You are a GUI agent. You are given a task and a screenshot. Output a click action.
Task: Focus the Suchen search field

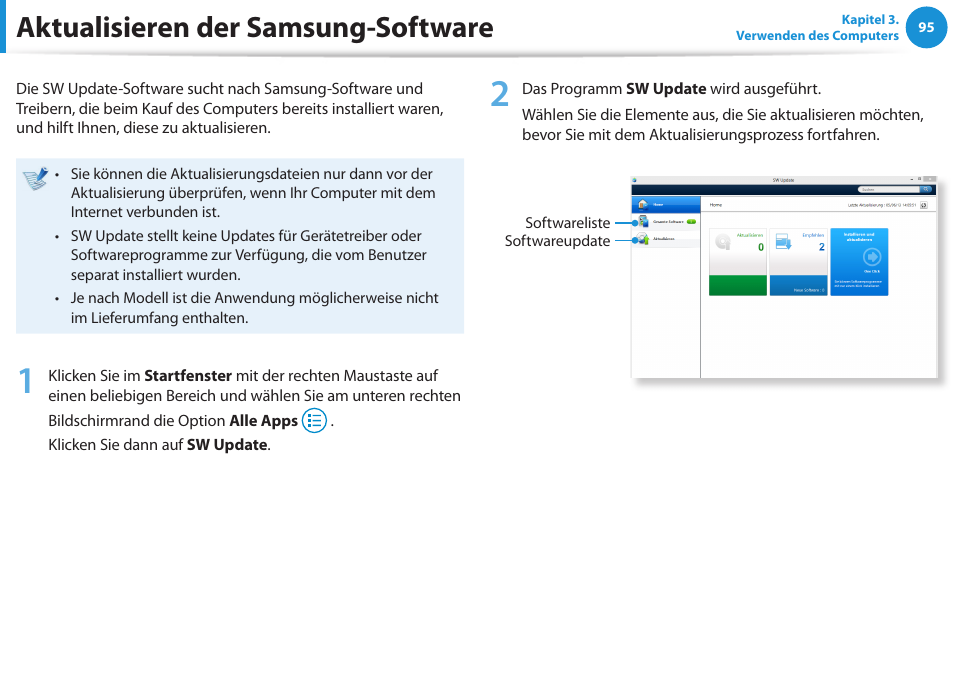pos(889,189)
